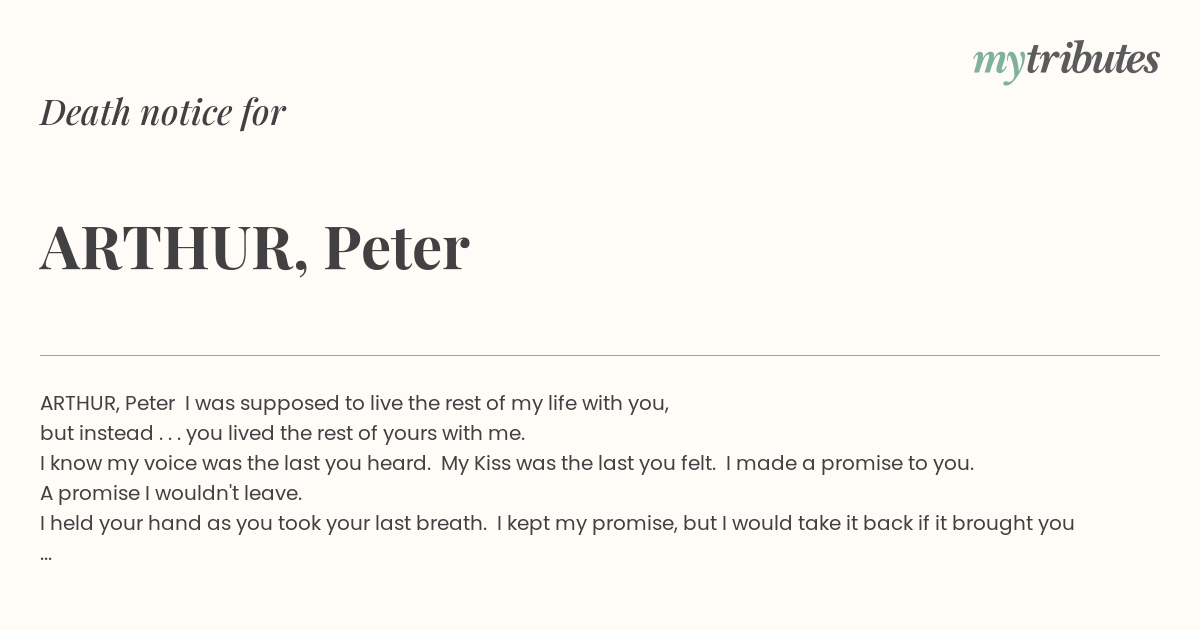Click 'My Kiss was the last you felt'
This screenshot has height=630, width=1200.
[578, 464]
